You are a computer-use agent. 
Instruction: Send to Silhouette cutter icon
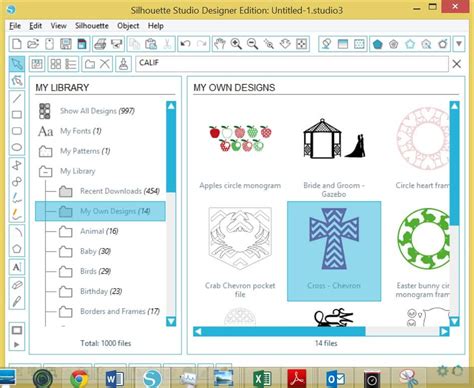[116, 44]
